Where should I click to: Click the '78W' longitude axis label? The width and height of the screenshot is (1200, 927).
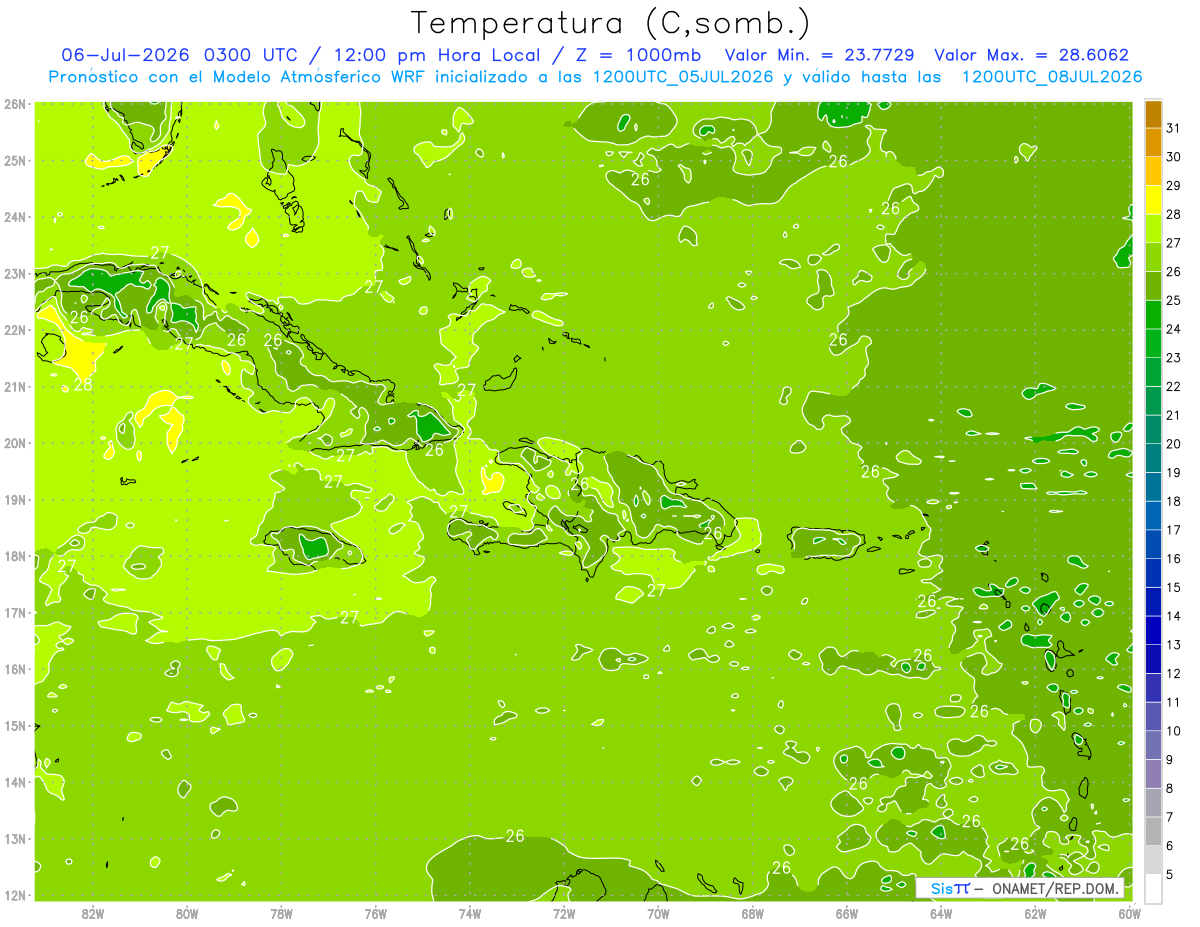click(281, 913)
